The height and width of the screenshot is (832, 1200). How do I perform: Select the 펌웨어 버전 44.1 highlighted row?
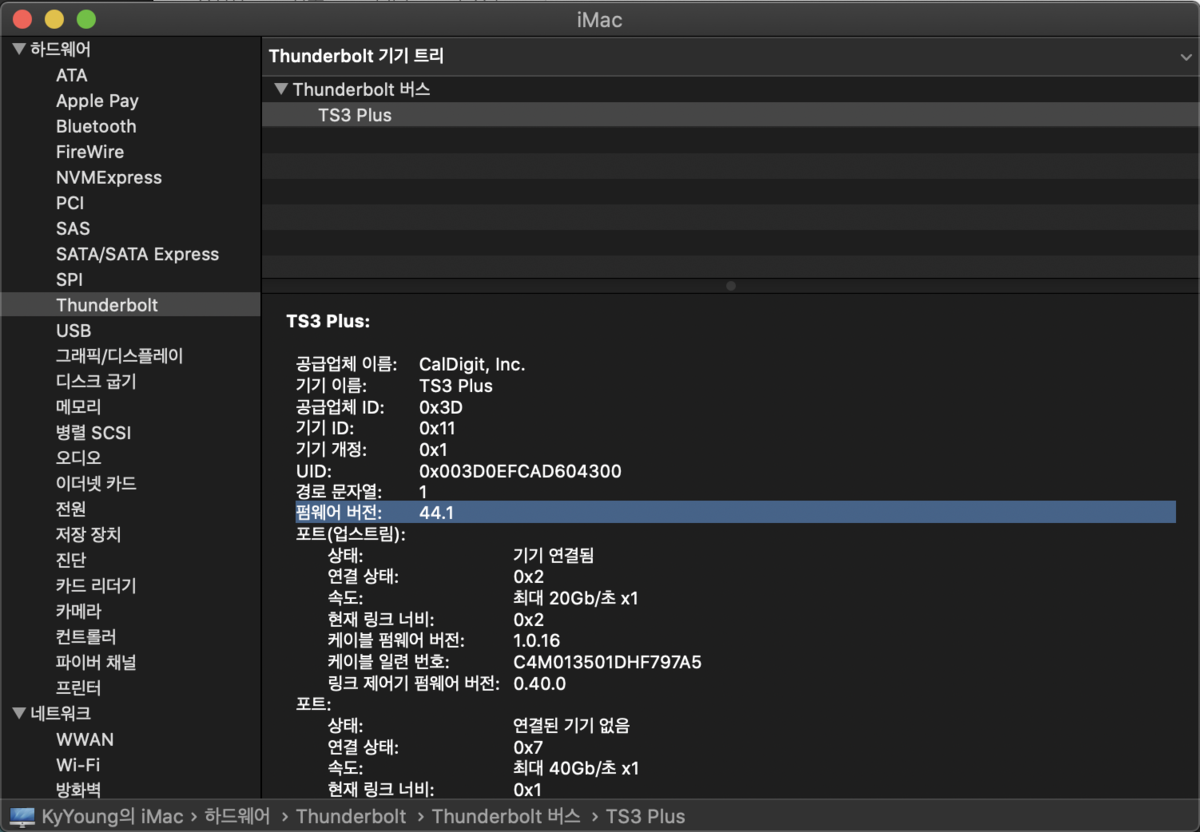pyautogui.click(x=735, y=512)
